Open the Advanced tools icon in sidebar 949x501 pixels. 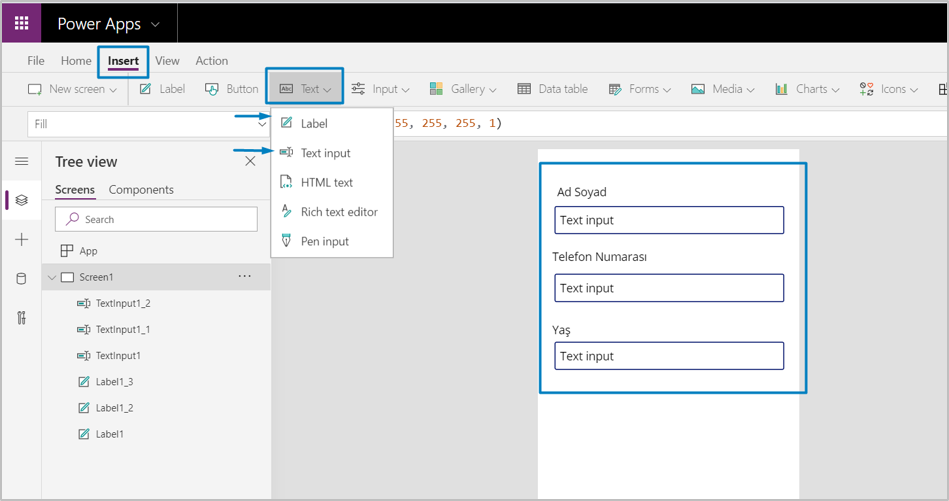[x=21, y=318]
